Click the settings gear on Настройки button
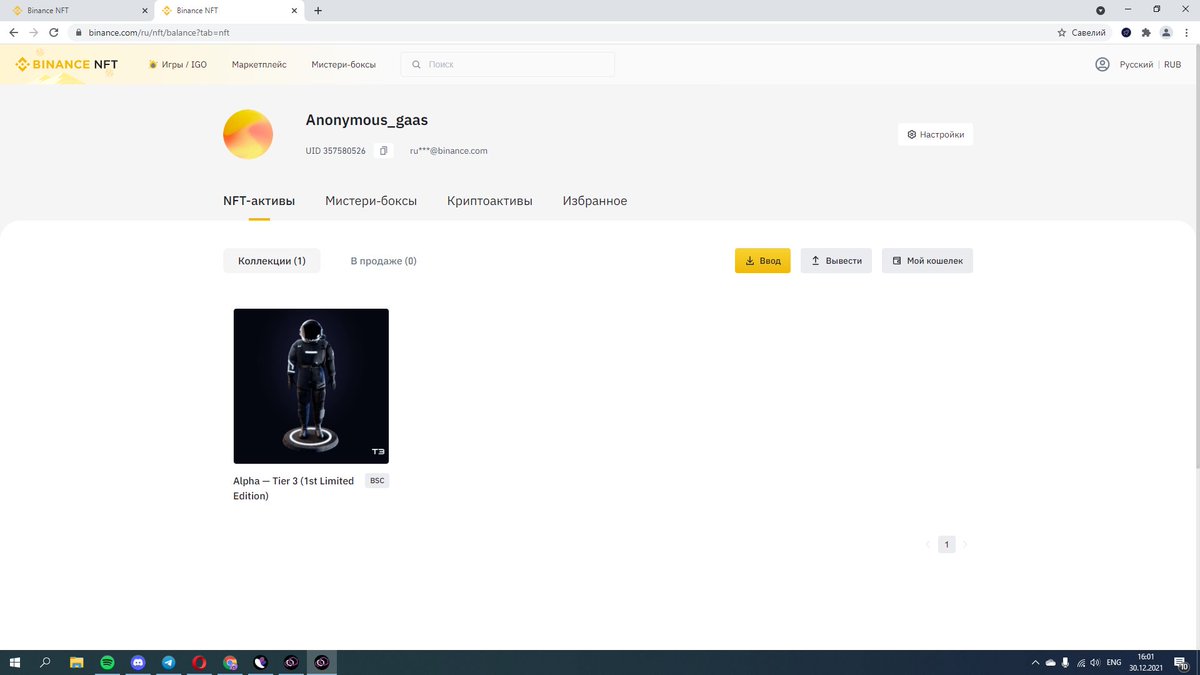The image size is (1200, 675). click(x=911, y=133)
